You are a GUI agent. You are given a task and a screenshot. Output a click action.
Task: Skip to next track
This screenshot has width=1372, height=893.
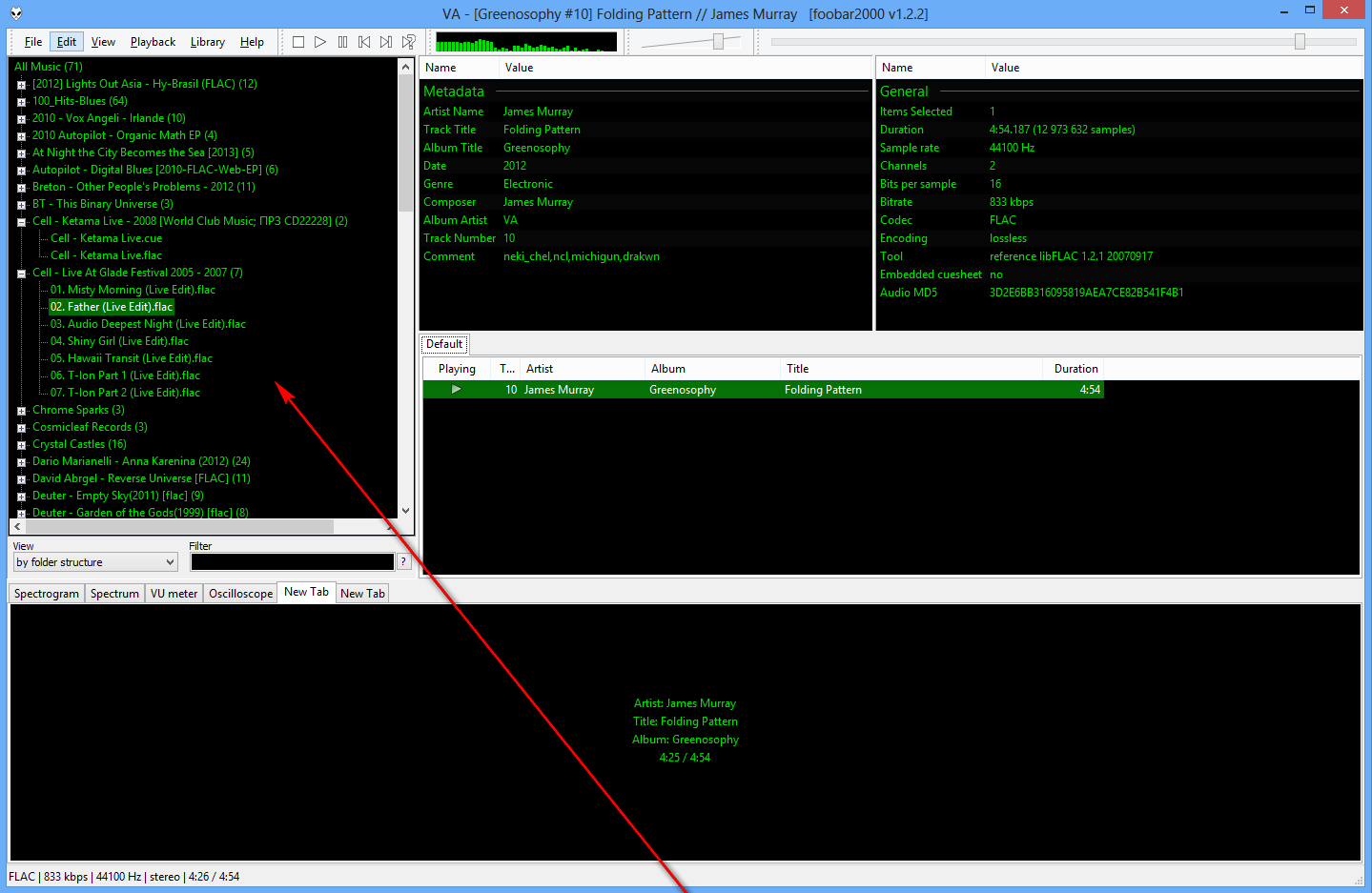[x=386, y=42]
